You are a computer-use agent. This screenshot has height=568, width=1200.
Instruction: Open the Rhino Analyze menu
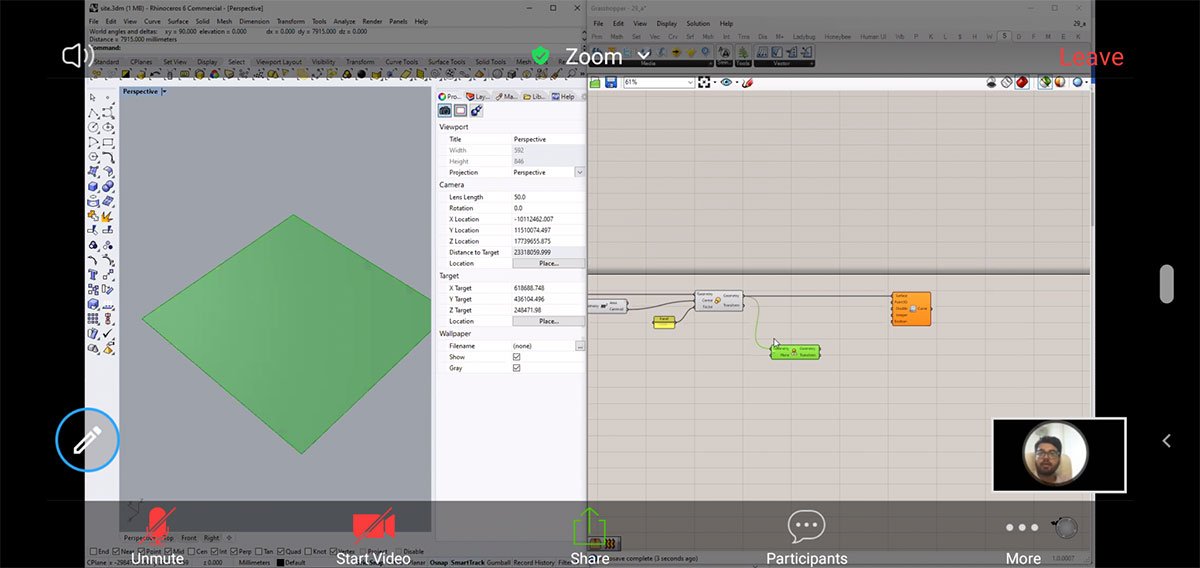(x=344, y=21)
